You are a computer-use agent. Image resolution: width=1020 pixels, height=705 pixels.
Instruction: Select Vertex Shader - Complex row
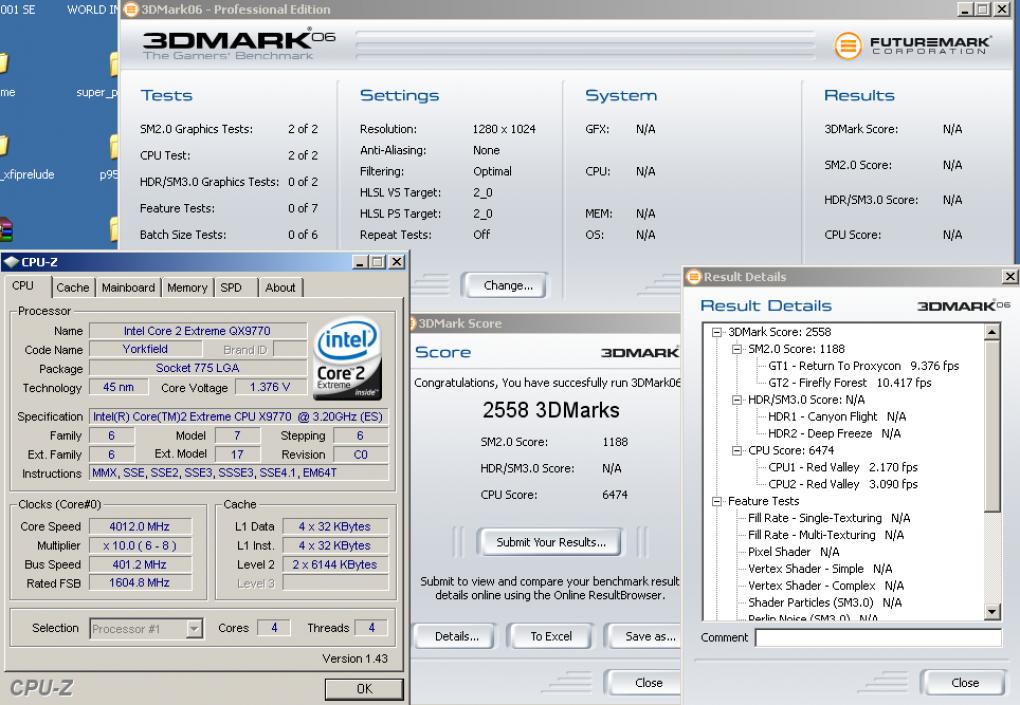click(x=825, y=586)
